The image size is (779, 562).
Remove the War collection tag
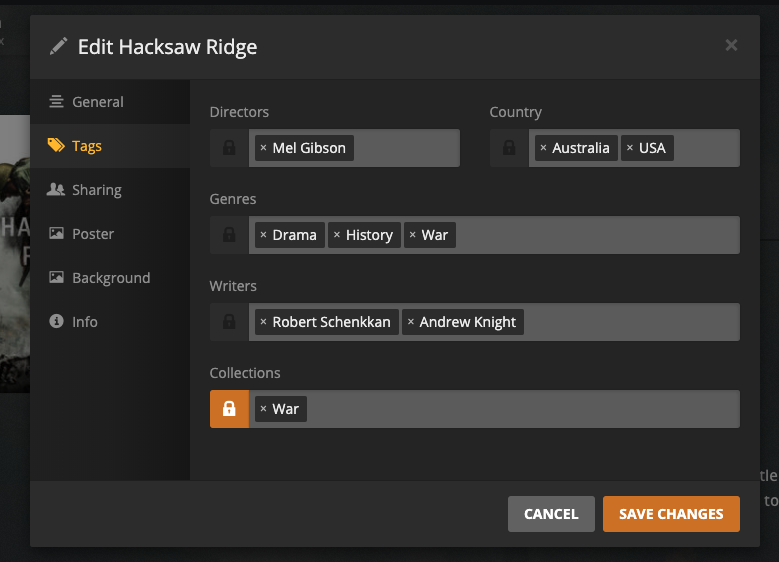[x=263, y=409]
